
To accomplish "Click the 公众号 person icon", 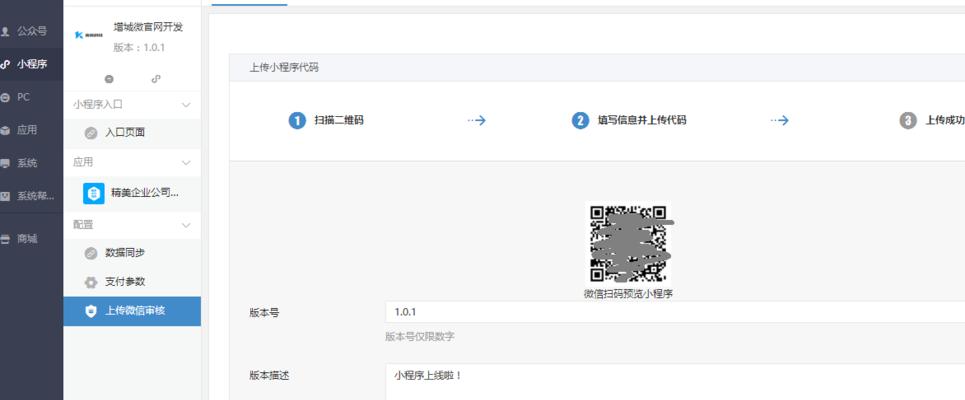I will point(6,31).
